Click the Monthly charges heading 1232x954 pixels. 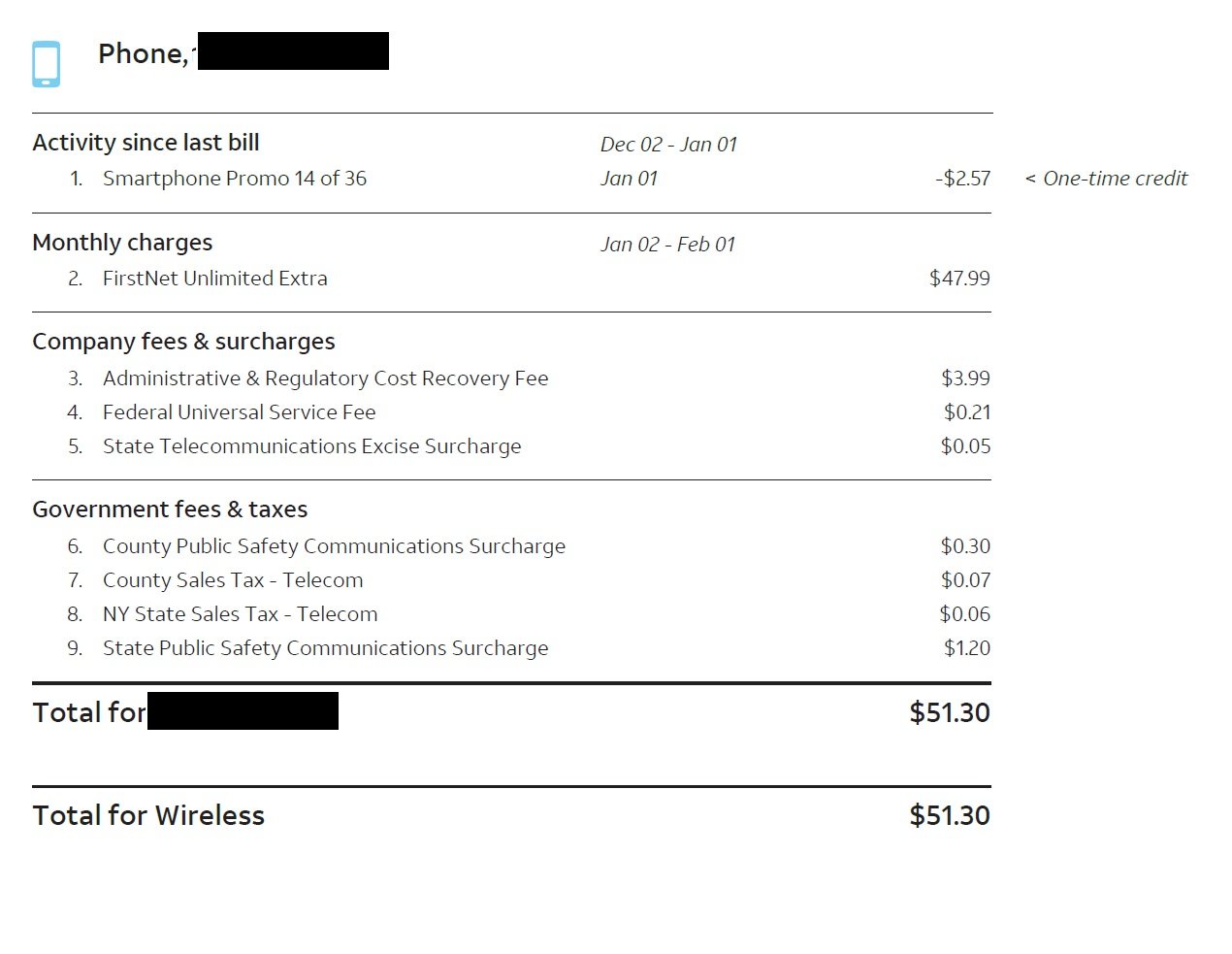click(x=122, y=243)
